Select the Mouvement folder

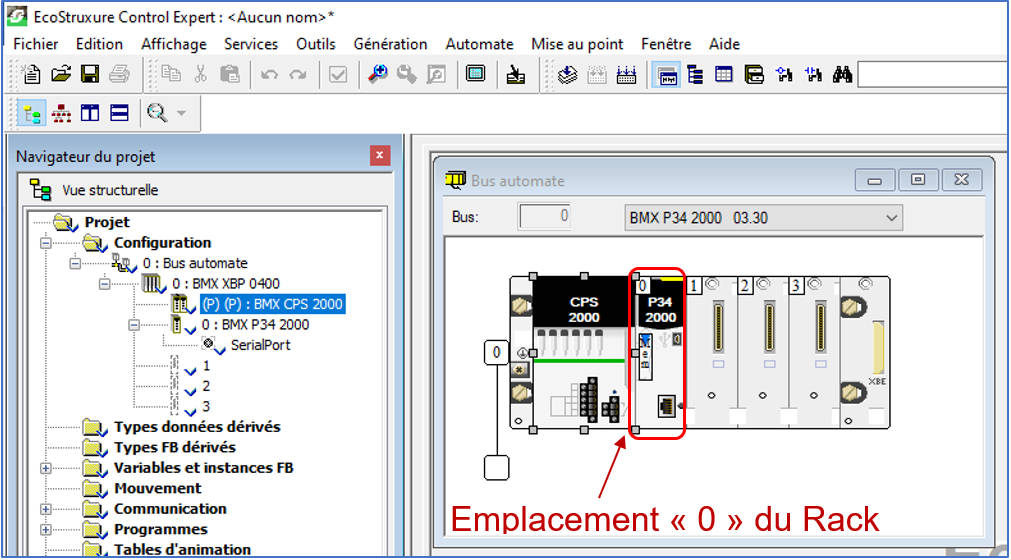pyautogui.click(x=157, y=488)
